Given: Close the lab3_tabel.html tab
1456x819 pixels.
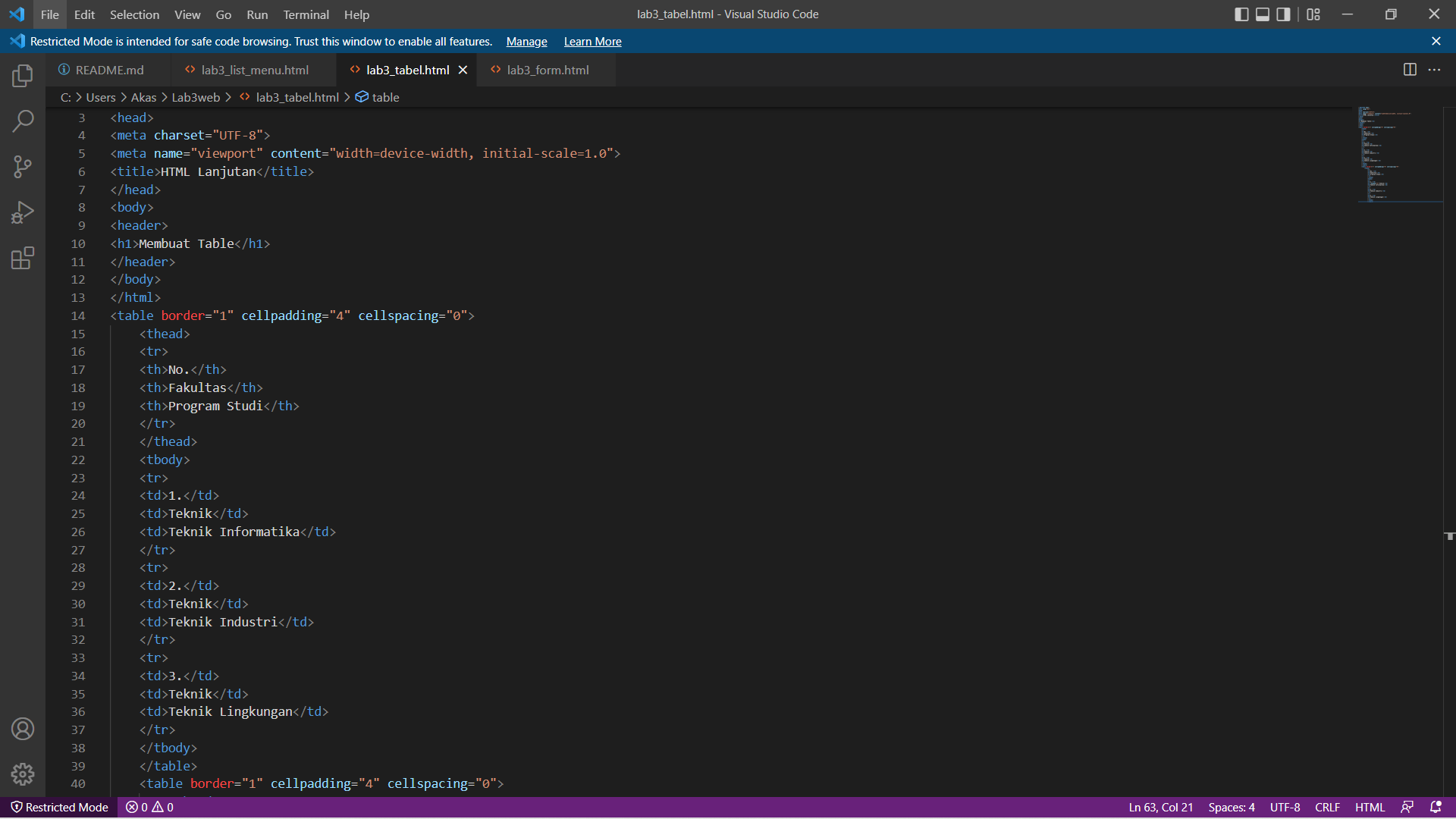Looking at the screenshot, I should point(463,70).
